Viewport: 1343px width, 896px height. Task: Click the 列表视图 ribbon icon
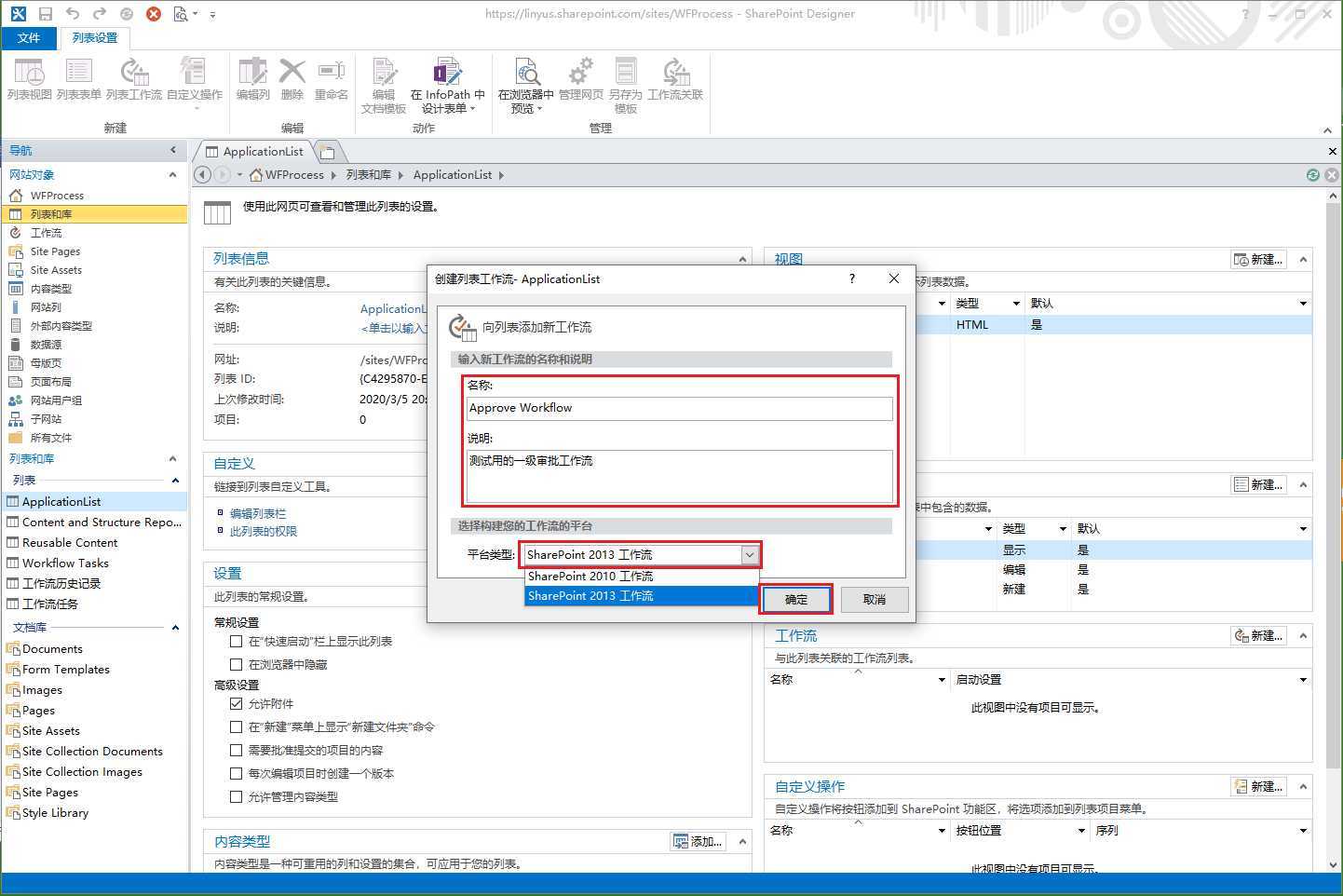click(x=29, y=79)
